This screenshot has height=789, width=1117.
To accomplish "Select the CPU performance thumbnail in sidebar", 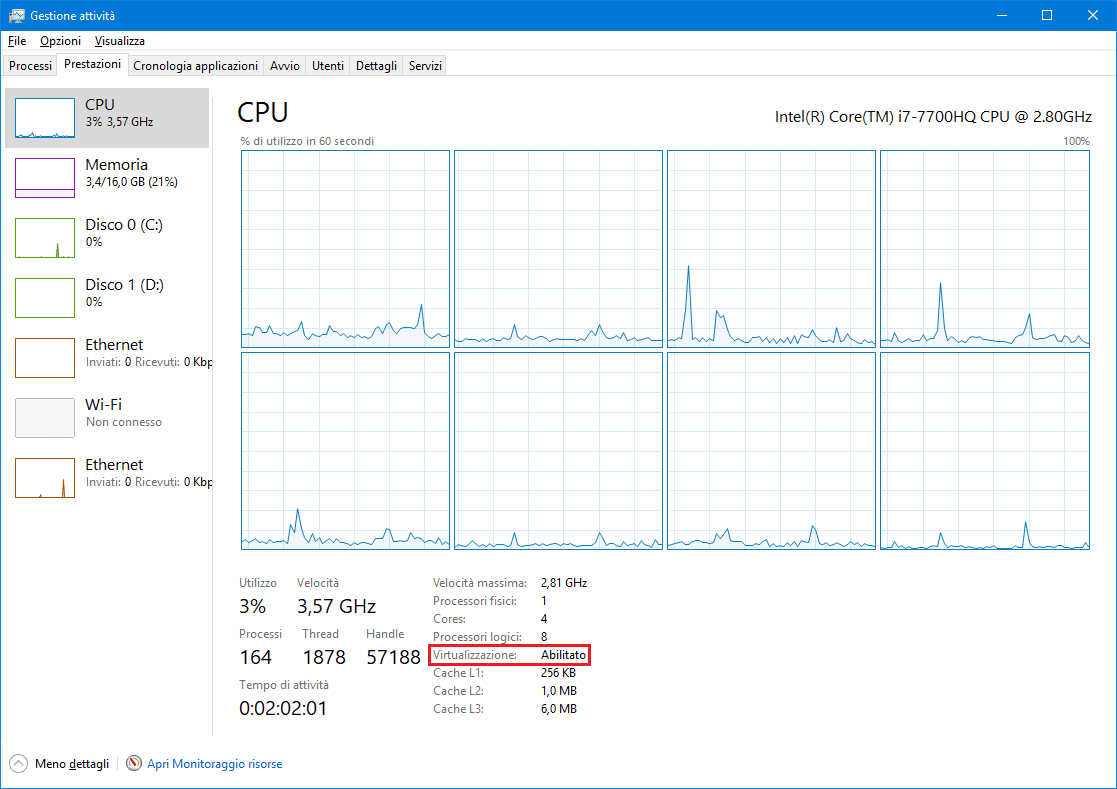I will click(45, 118).
